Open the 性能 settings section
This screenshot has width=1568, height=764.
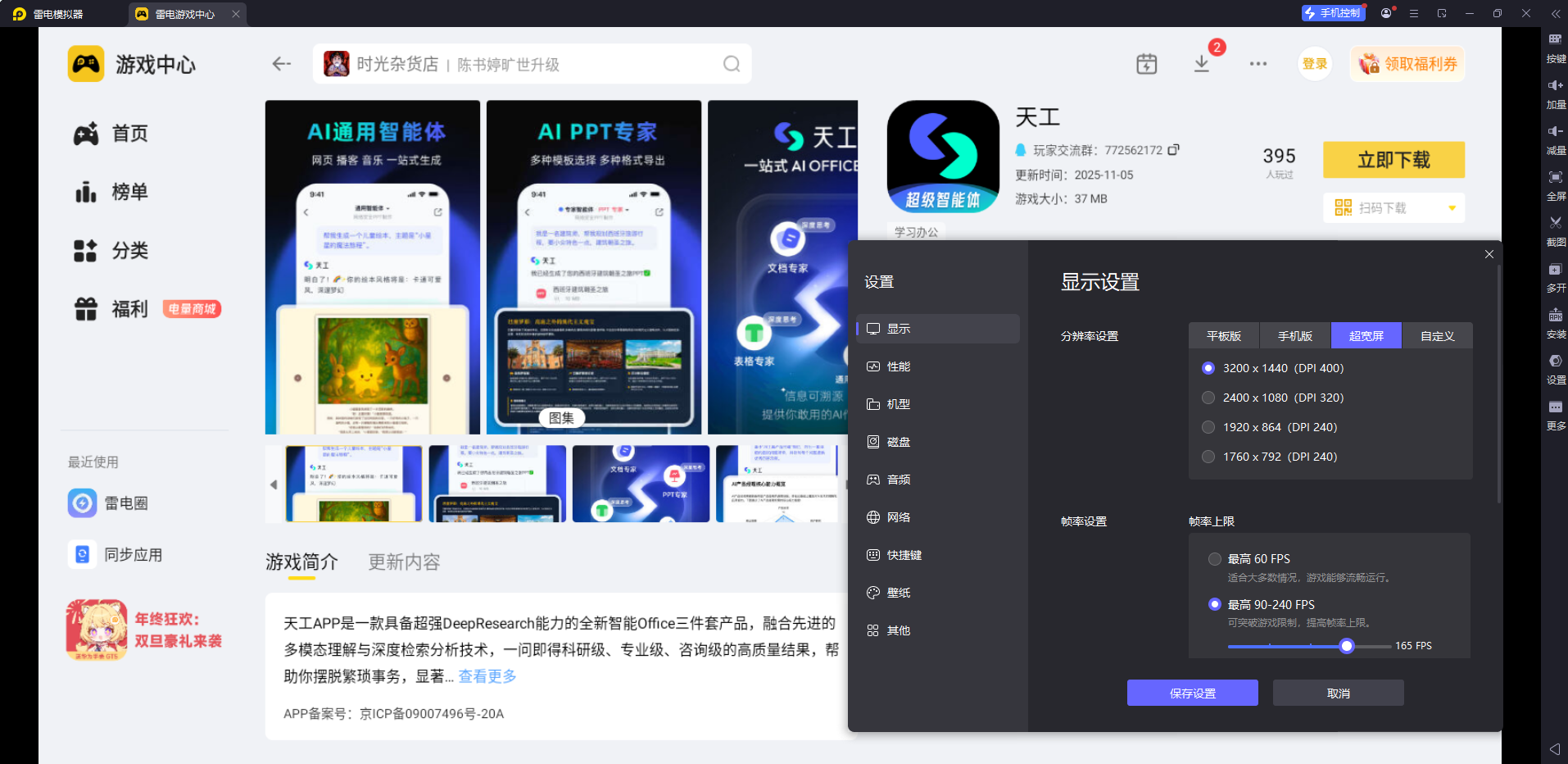tap(899, 366)
